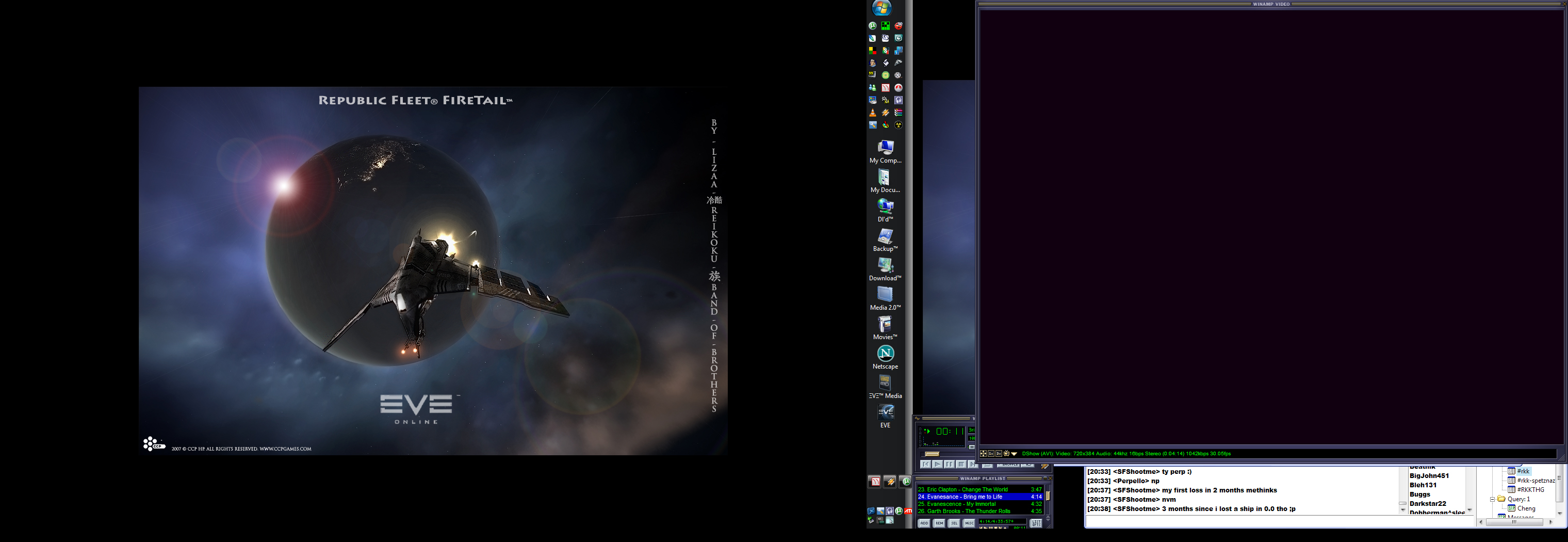Click the playlist SEL button
The image size is (1568, 542).
tap(954, 523)
